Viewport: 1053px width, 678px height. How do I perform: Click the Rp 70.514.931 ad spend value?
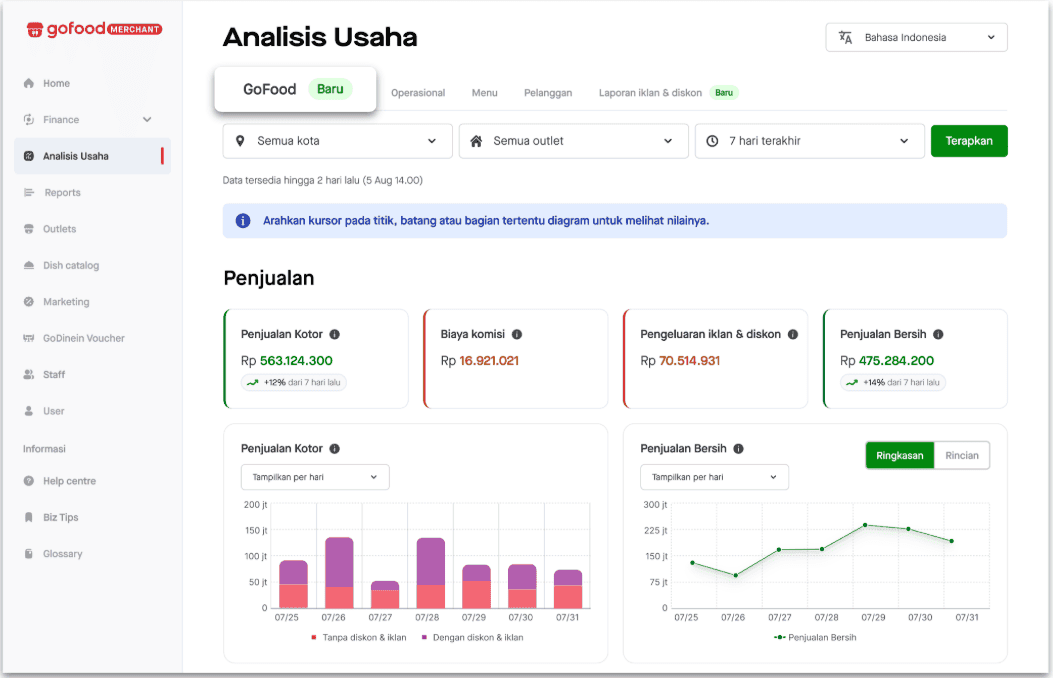pyautogui.click(x=680, y=360)
